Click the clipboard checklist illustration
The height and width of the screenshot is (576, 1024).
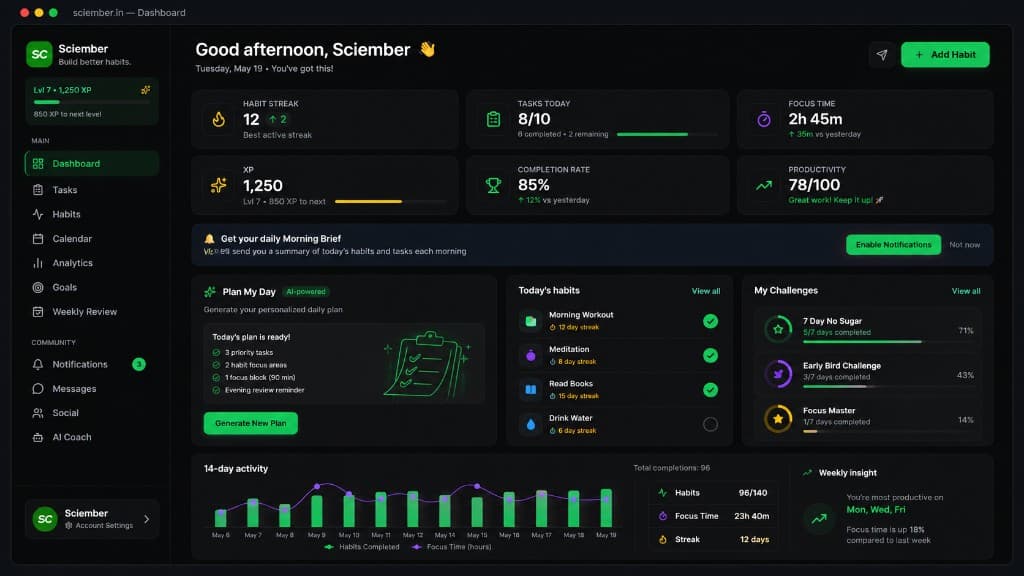coord(427,364)
